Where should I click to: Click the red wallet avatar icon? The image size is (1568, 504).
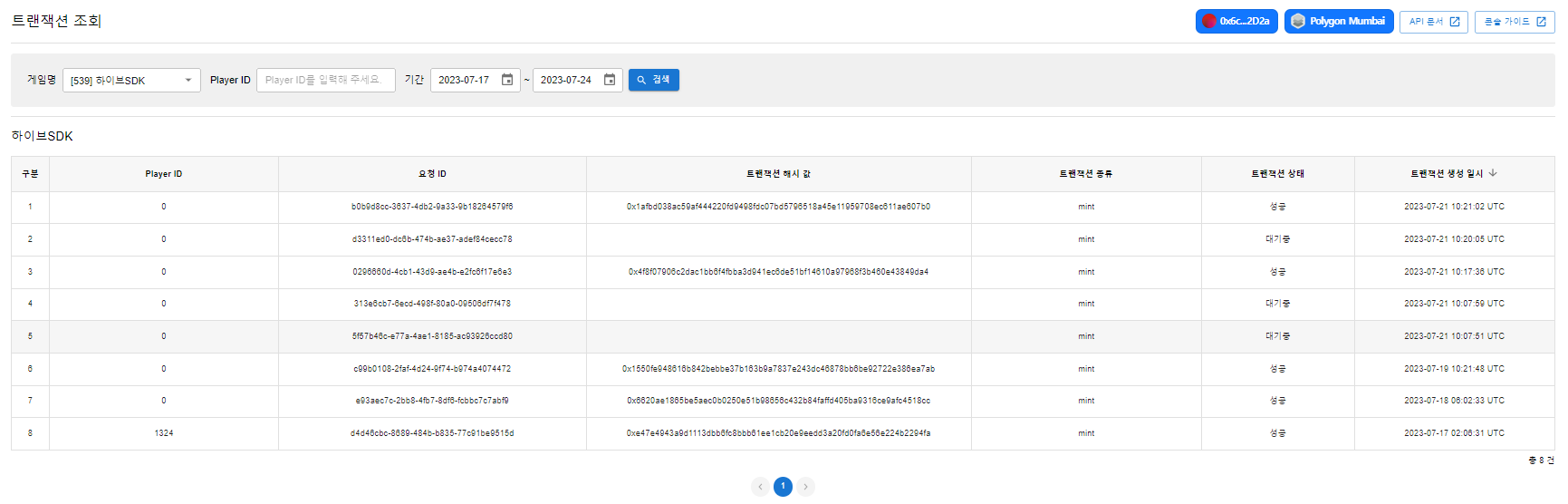[1209, 21]
